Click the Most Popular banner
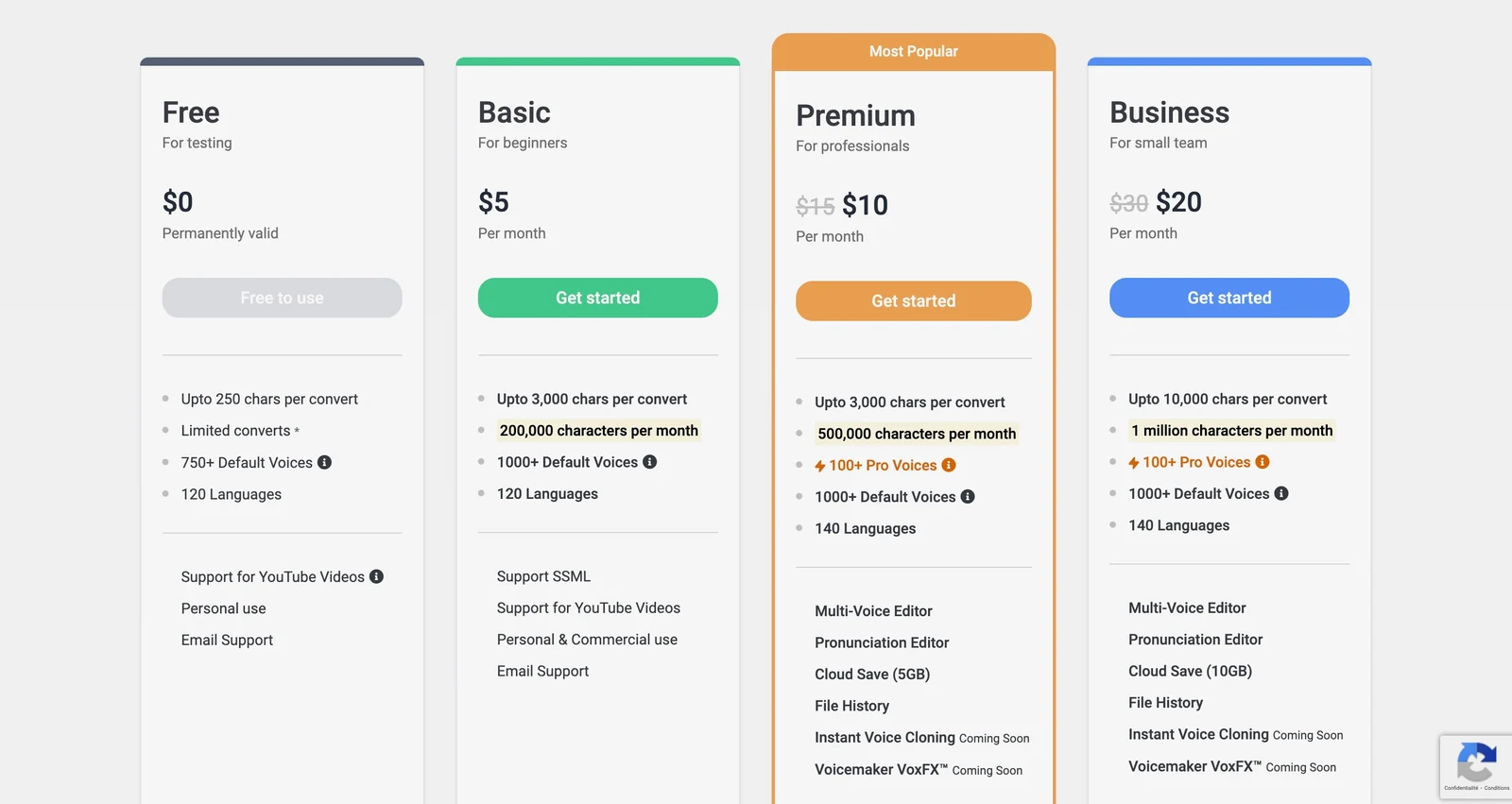Viewport: 1512px width, 804px height. point(914,52)
